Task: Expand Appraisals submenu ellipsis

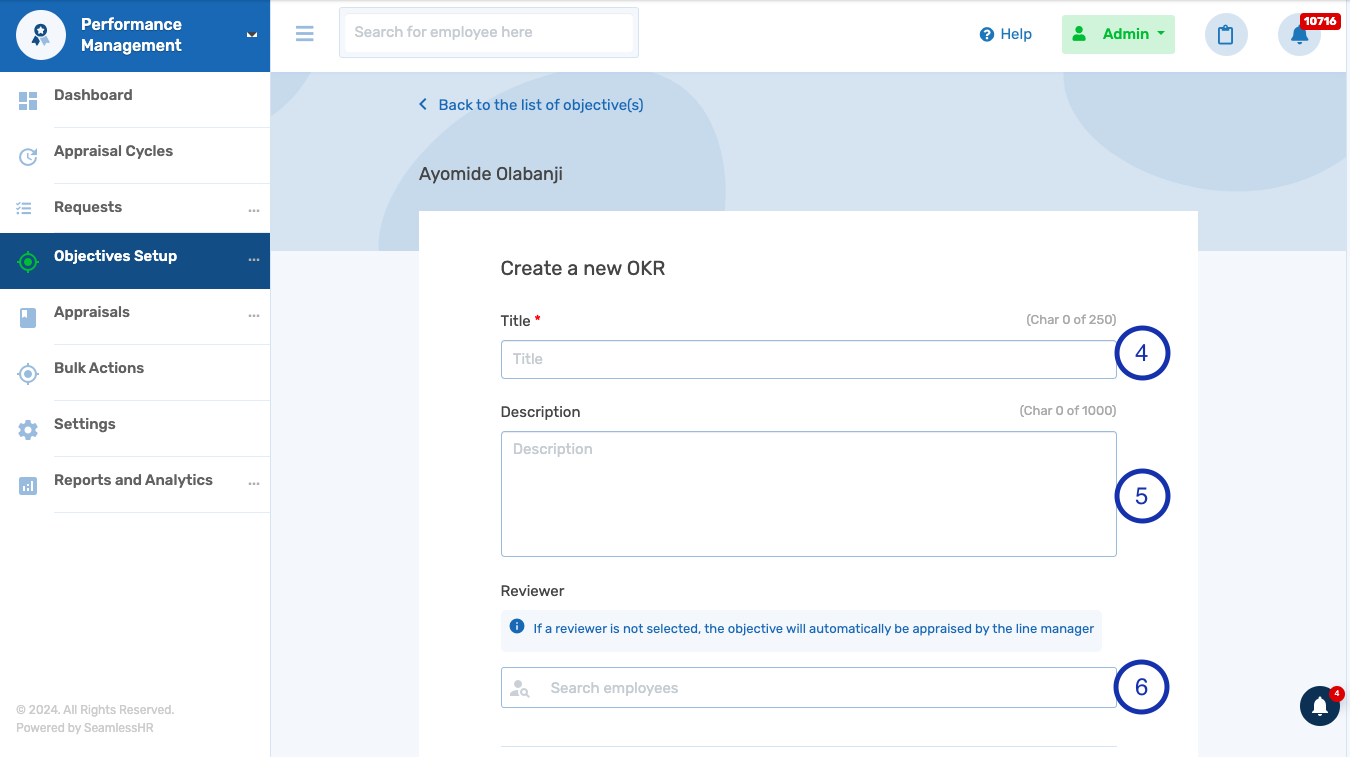Action: (254, 316)
